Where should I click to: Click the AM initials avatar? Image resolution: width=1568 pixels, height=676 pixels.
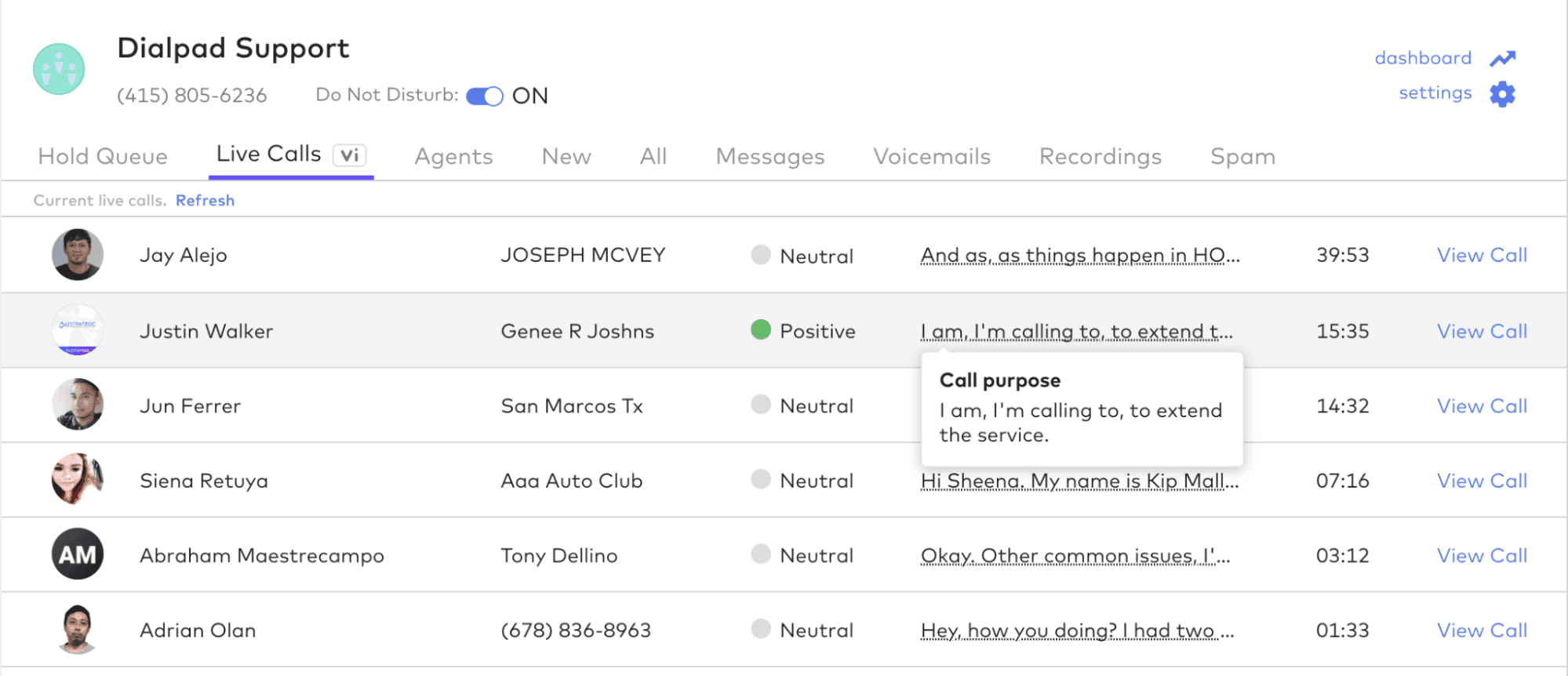77,554
